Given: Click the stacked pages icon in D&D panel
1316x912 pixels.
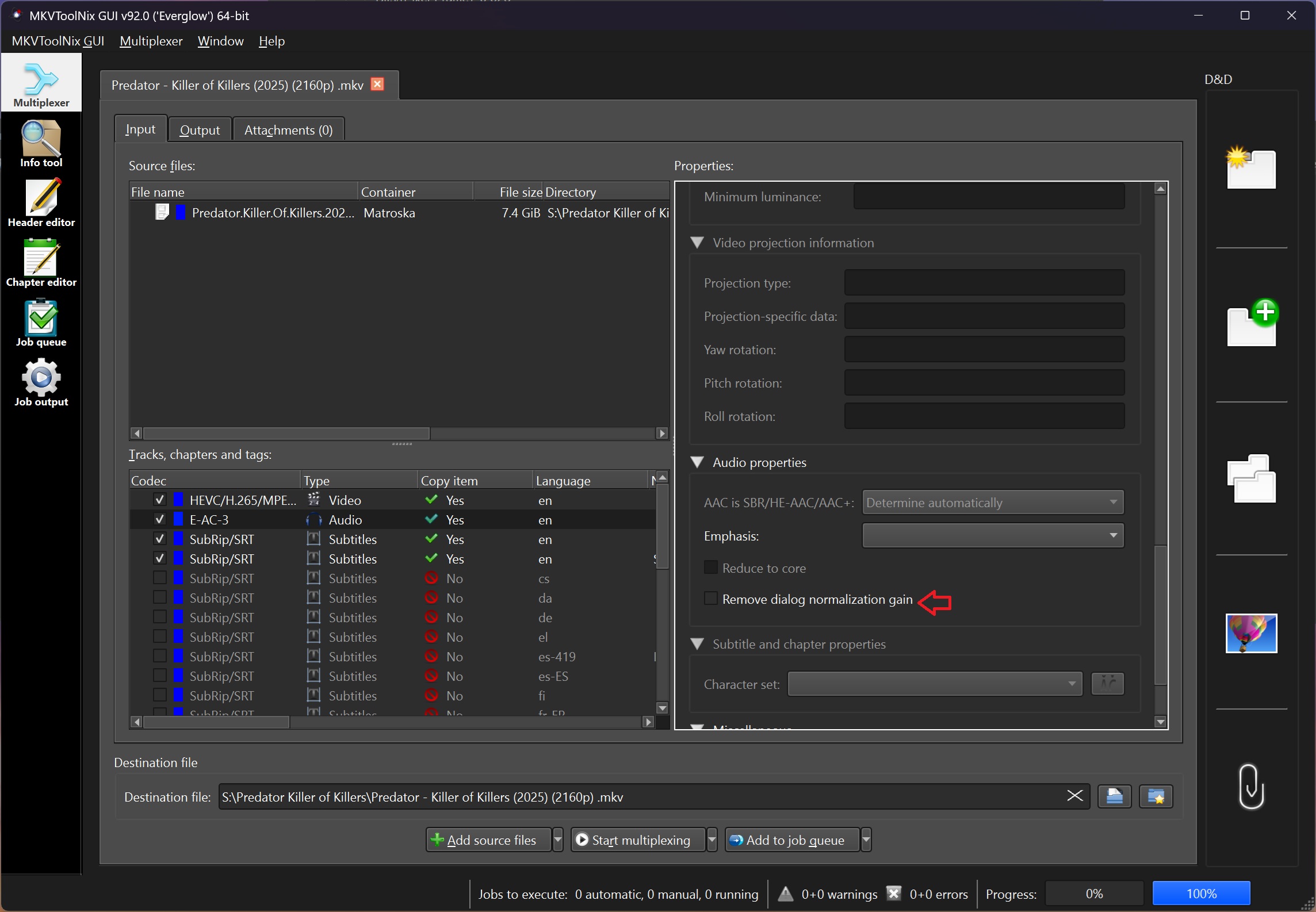Looking at the screenshot, I should pos(1252,478).
